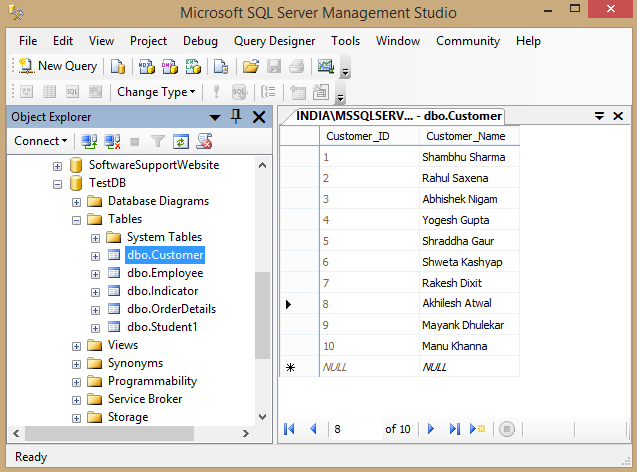Open the Change Type dropdown

(155, 92)
